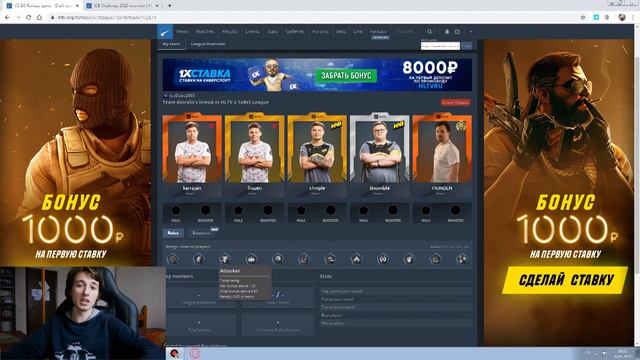640x360 pixels.
Task: Switch to the League Overview tab
Action: tap(208, 44)
